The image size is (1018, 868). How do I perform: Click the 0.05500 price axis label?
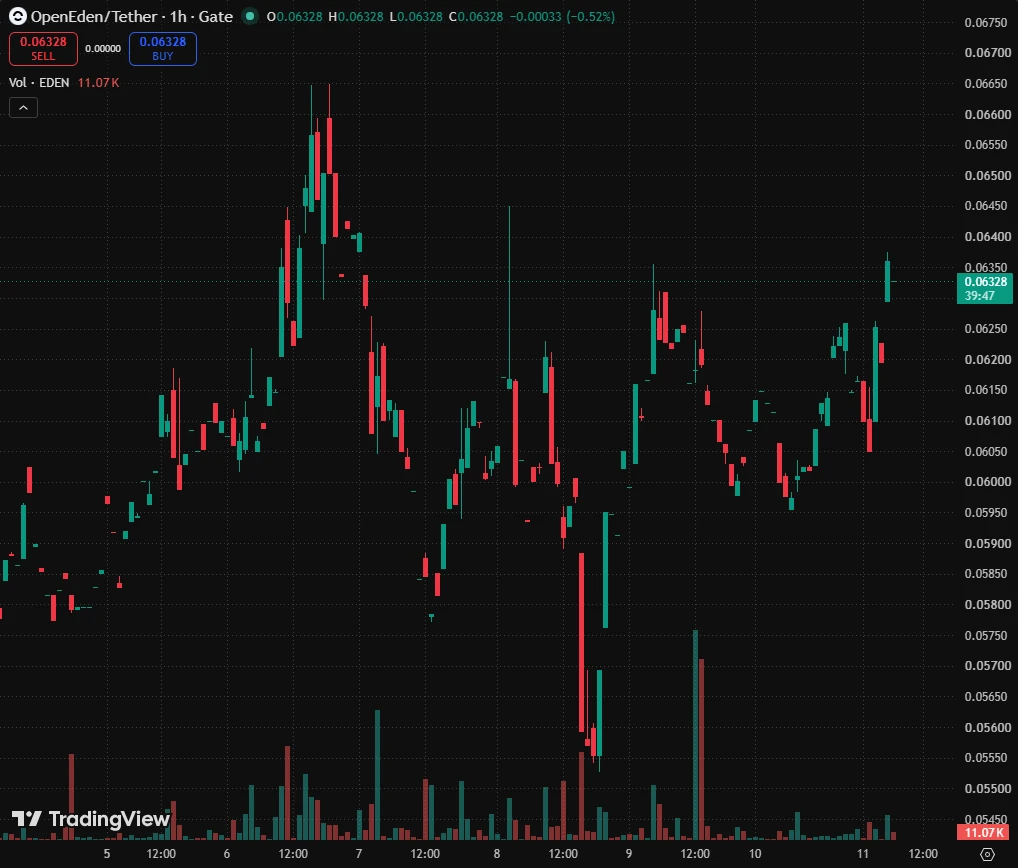click(x=987, y=789)
